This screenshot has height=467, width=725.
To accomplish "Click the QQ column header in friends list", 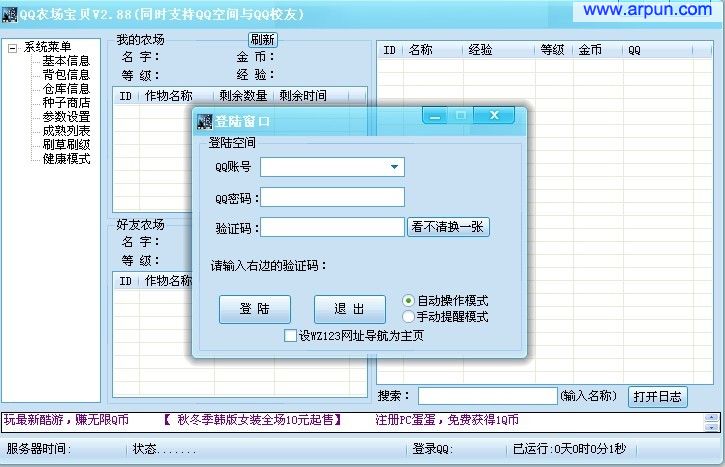I will tap(657, 50).
